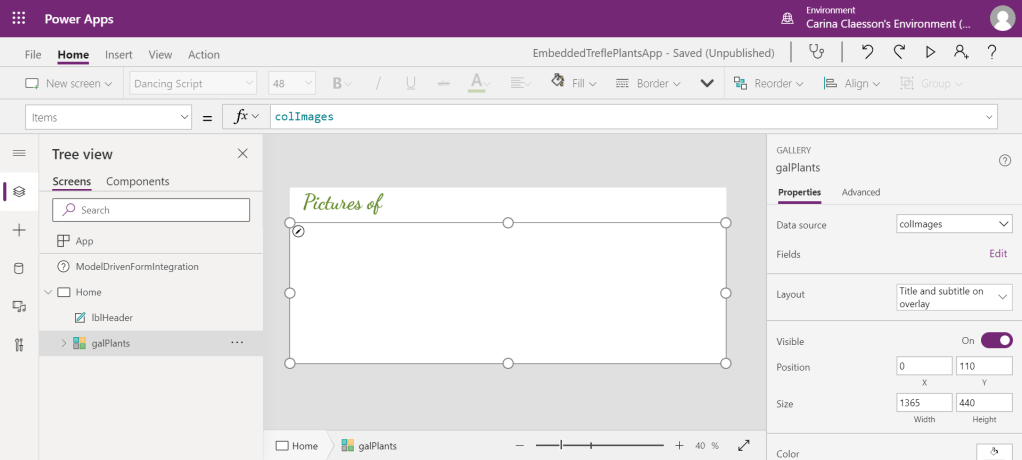Click the tree view Search field
This screenshot has width=1022, height=460.
click(x=151, y=210)
